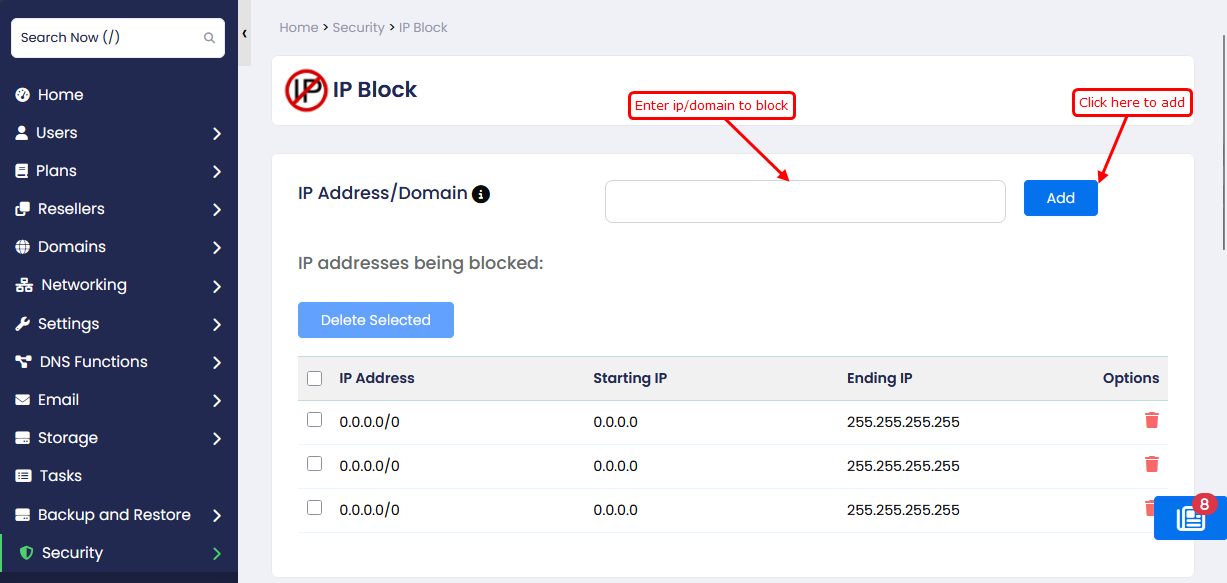
Task: Click the IP Address/Domain info icon
Action: 481,194
